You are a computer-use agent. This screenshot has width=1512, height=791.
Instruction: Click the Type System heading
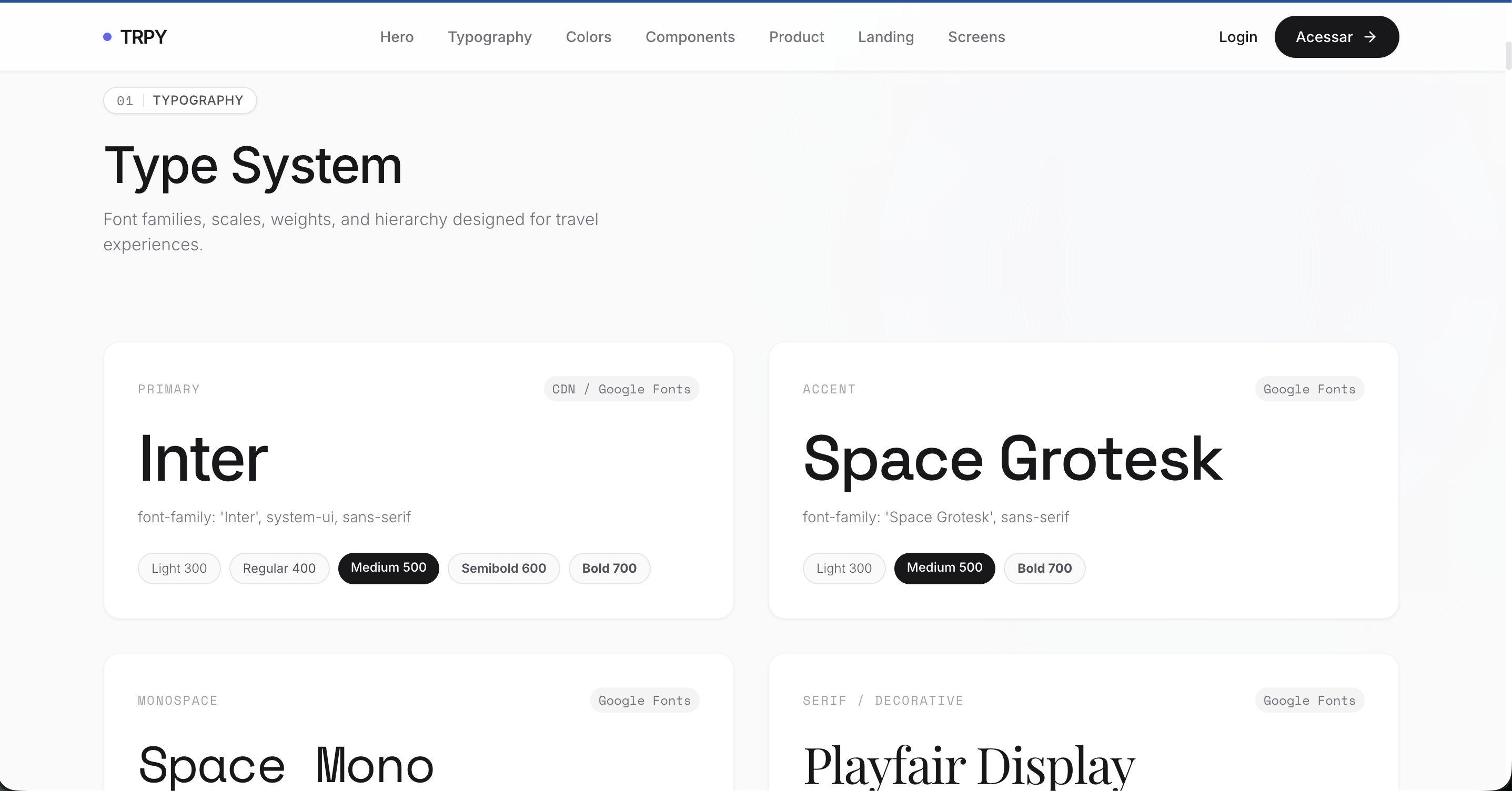pos(253,167)
